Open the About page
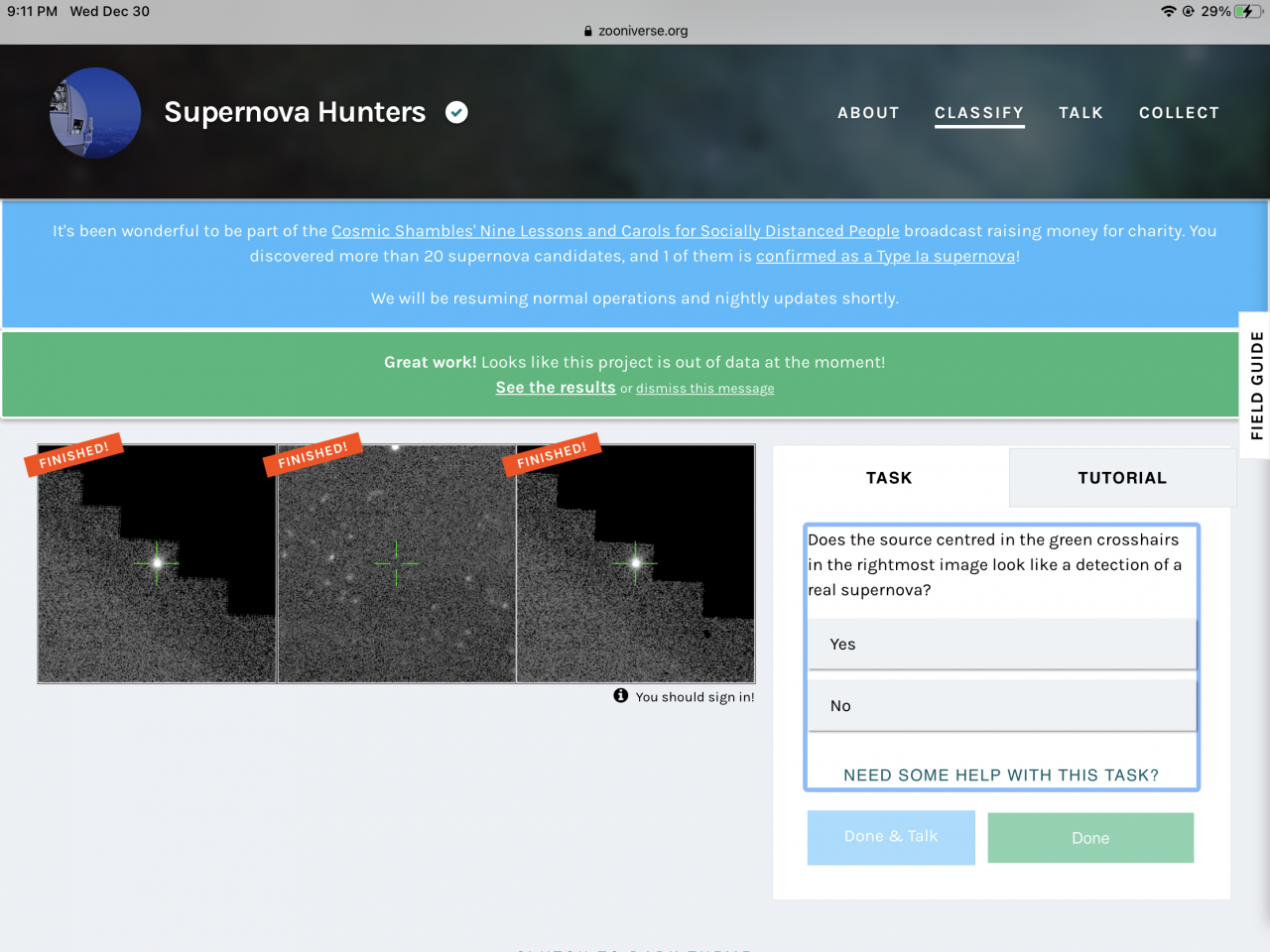Viewport: 1270px width, 952px height. pyautogui.click(x=868, y=113)
